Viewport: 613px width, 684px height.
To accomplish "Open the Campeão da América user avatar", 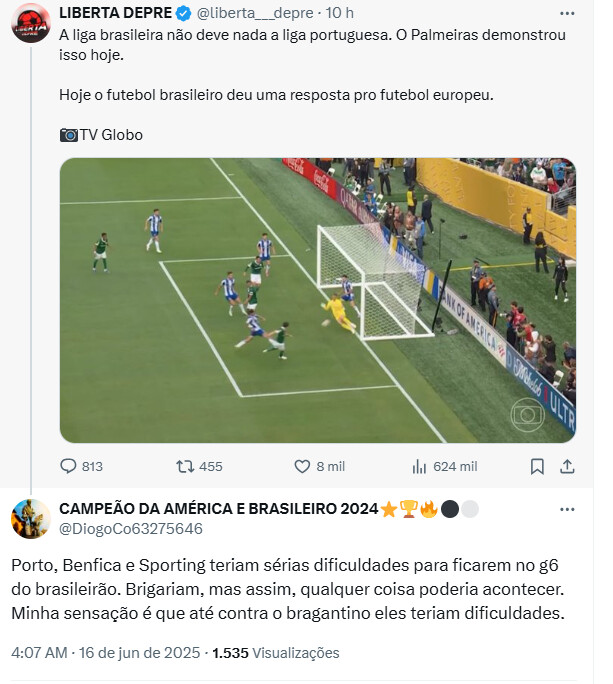I will 31,519.
